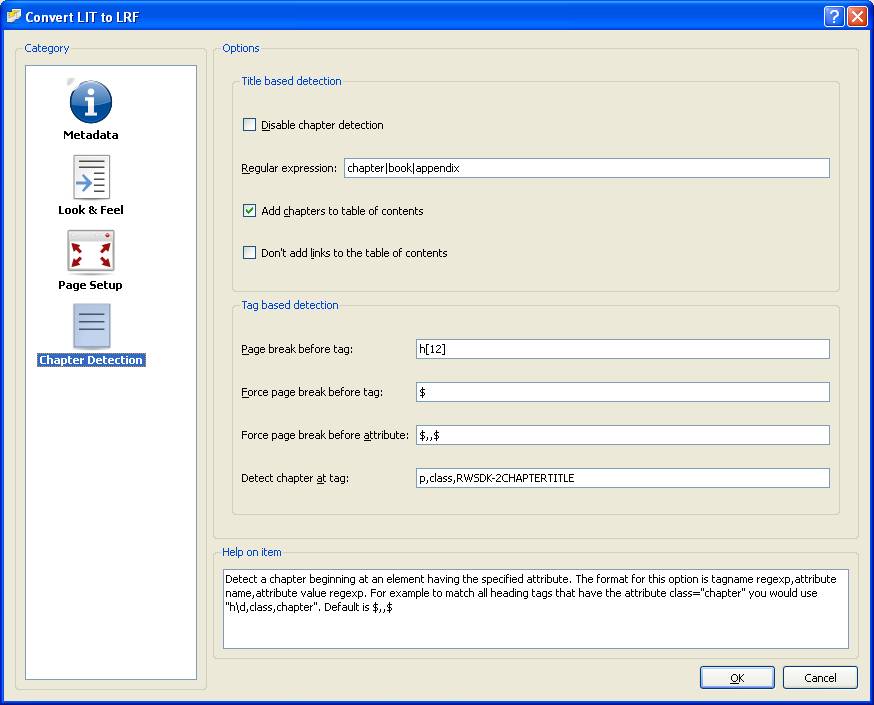
Task: Select the Page Setup label text
Action: (90, 285)
